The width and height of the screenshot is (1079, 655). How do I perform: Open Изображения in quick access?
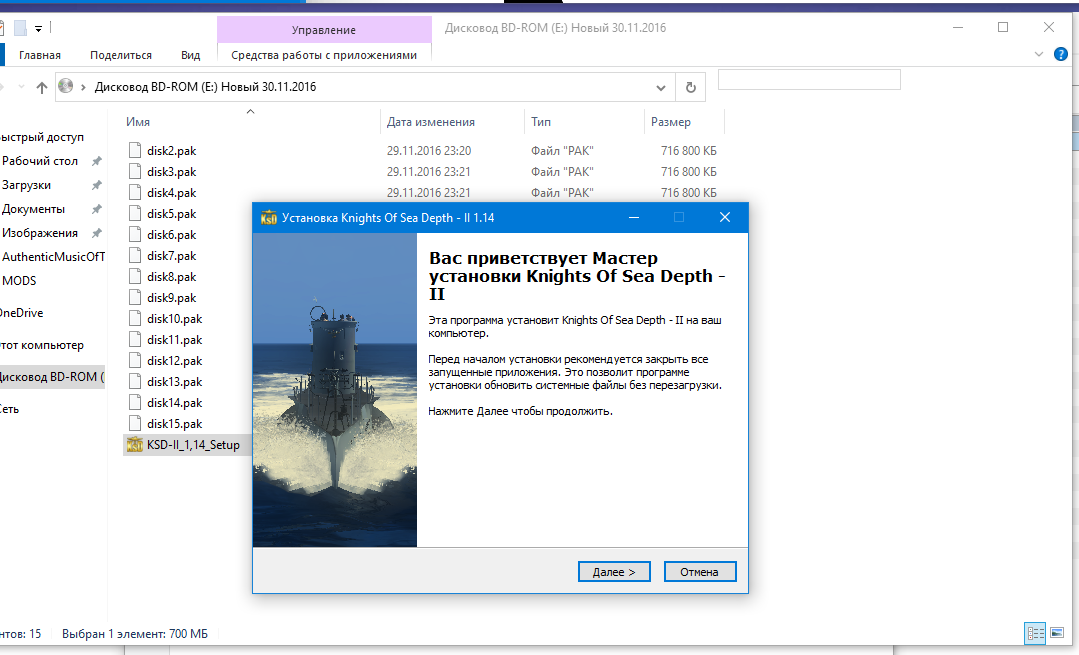(40, 233)
